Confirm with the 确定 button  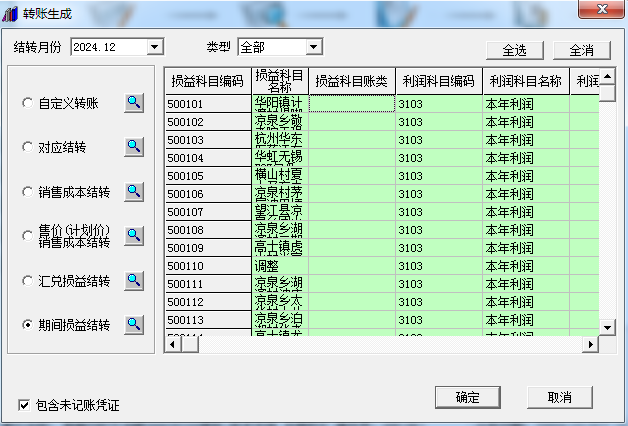click(x=467, y=397)
